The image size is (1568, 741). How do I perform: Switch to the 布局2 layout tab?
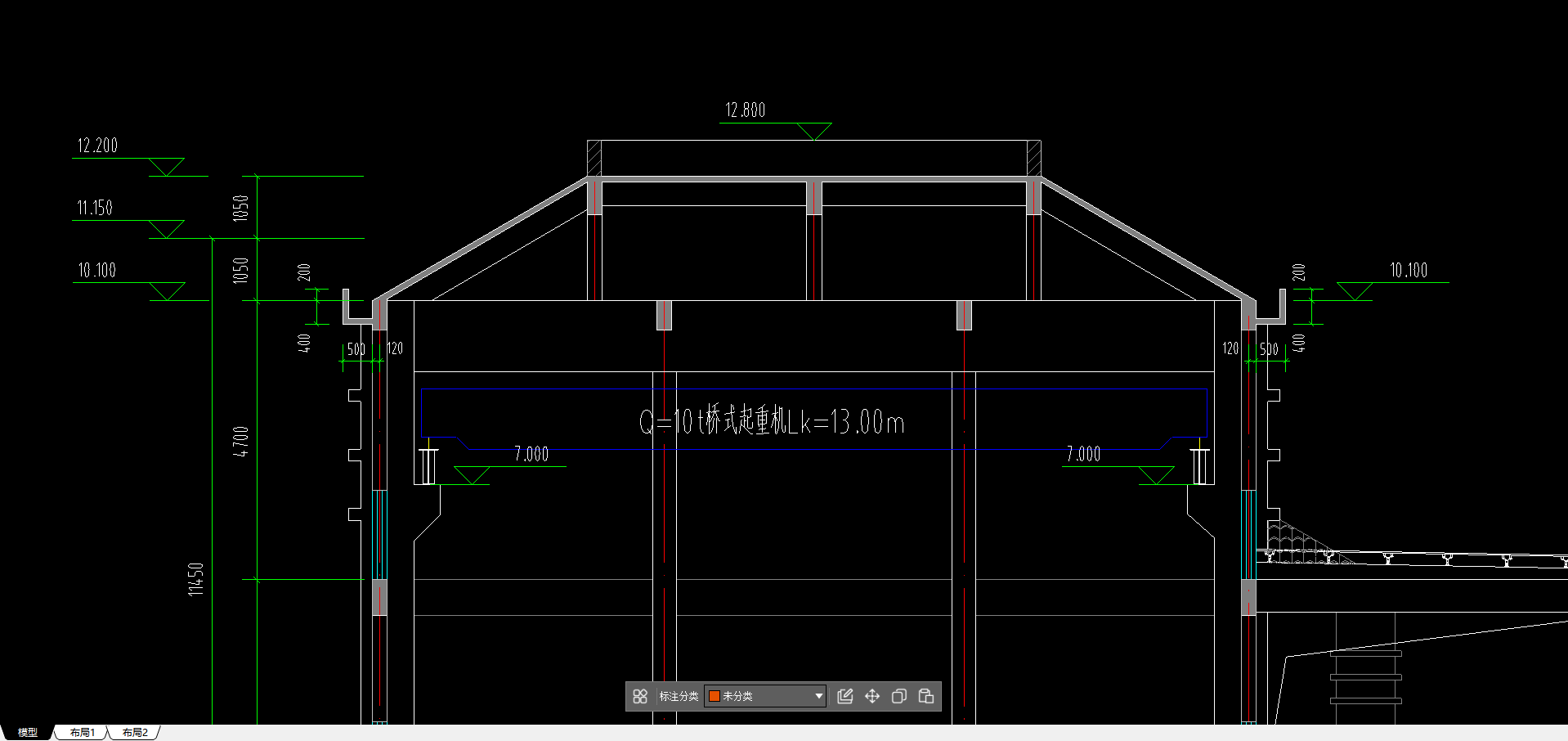135,733
